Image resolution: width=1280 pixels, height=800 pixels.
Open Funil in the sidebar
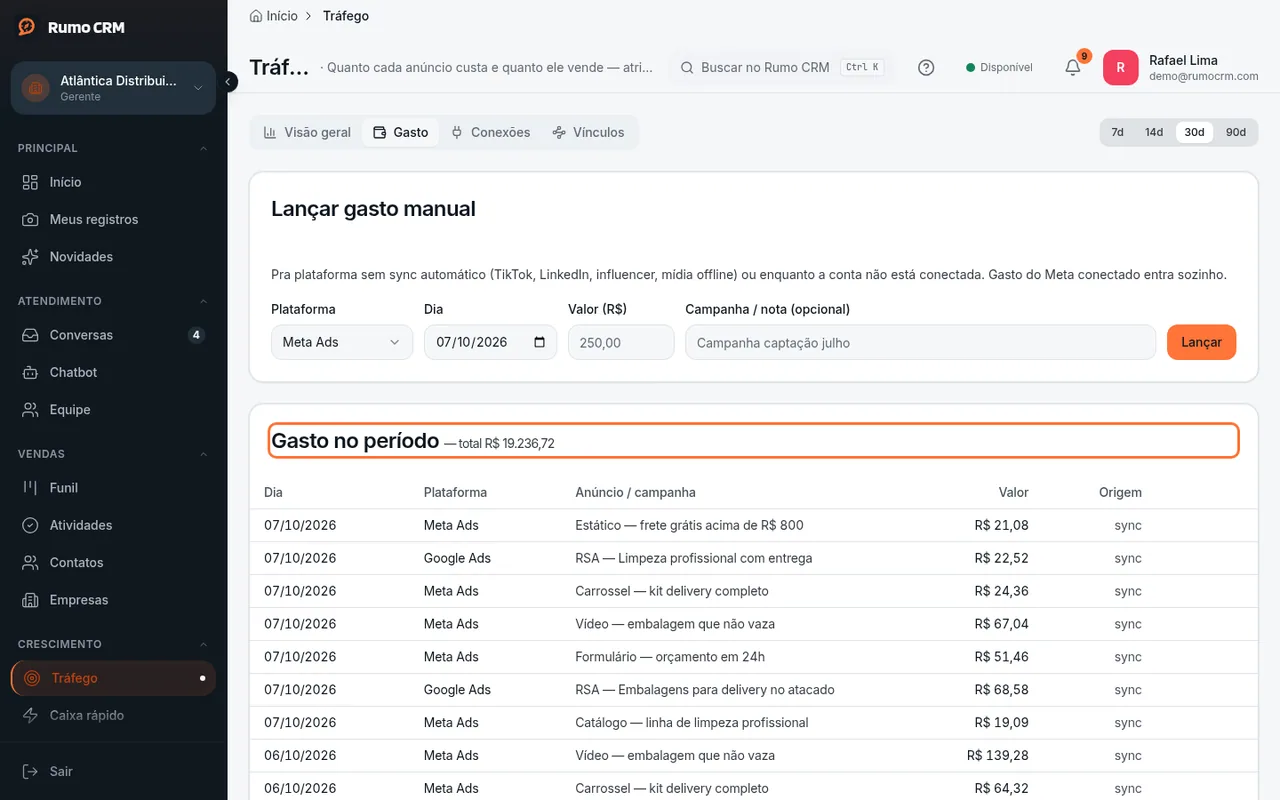pyautogui.click(x=113, y=488)
